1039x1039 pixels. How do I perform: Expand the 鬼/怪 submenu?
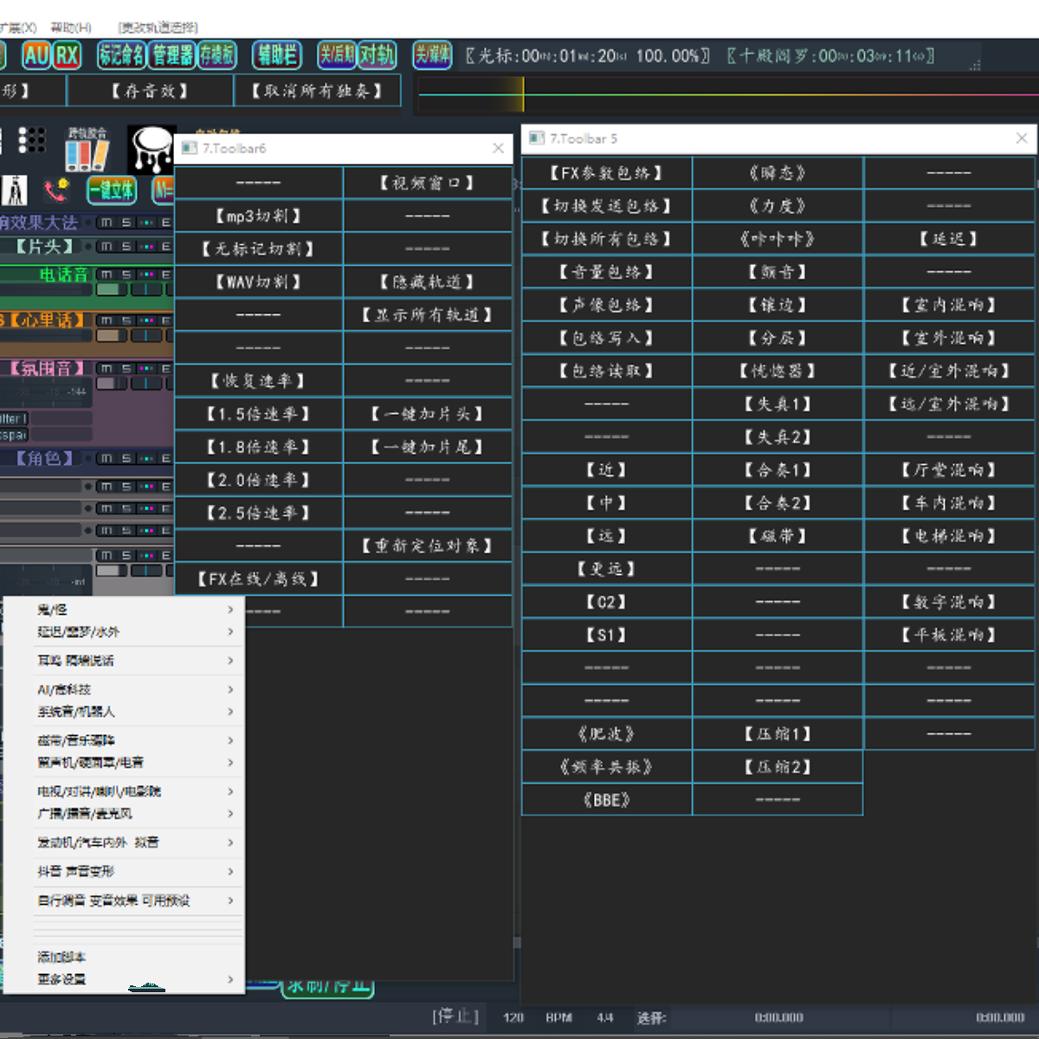click(x=124, y=610)
